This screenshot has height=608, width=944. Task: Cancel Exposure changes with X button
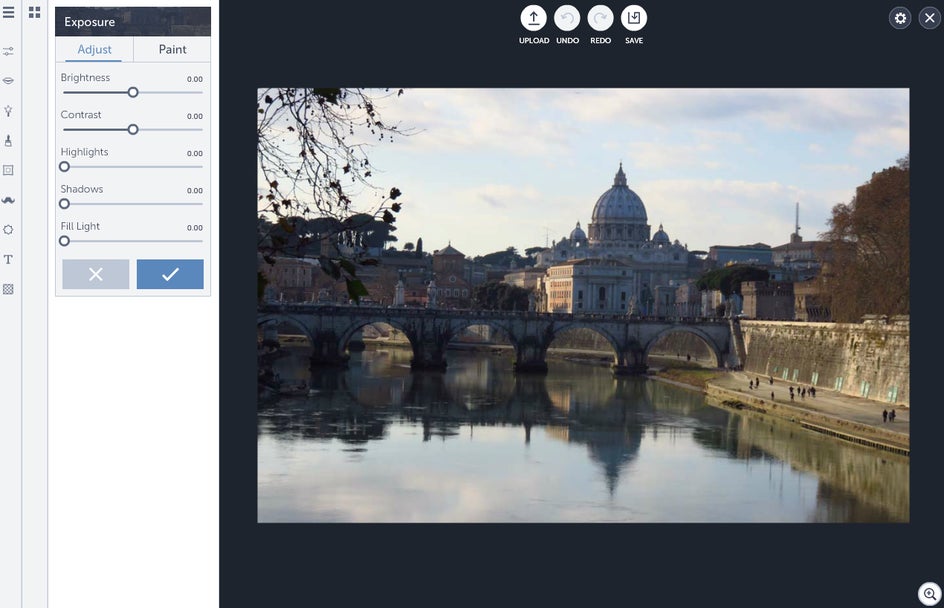(96, 275)
